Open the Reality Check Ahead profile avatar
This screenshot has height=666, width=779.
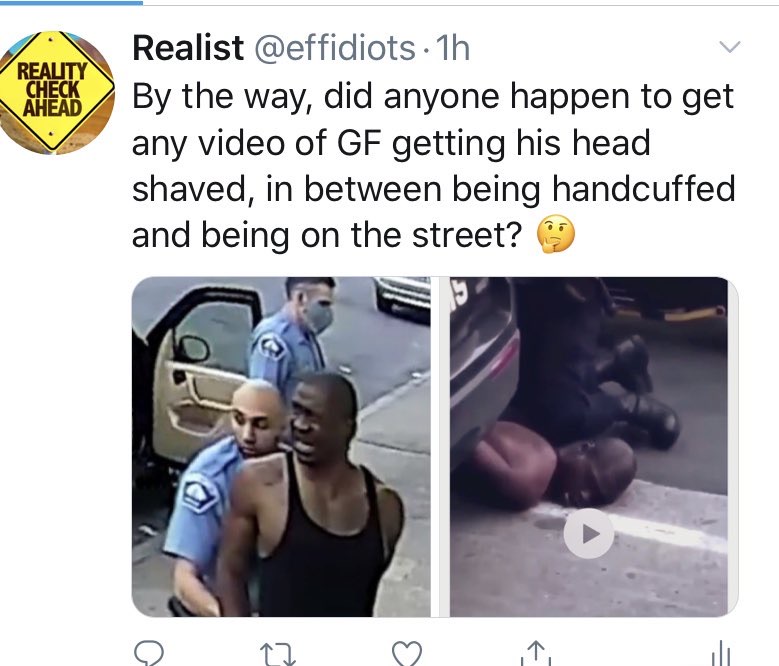click(55, 92)
